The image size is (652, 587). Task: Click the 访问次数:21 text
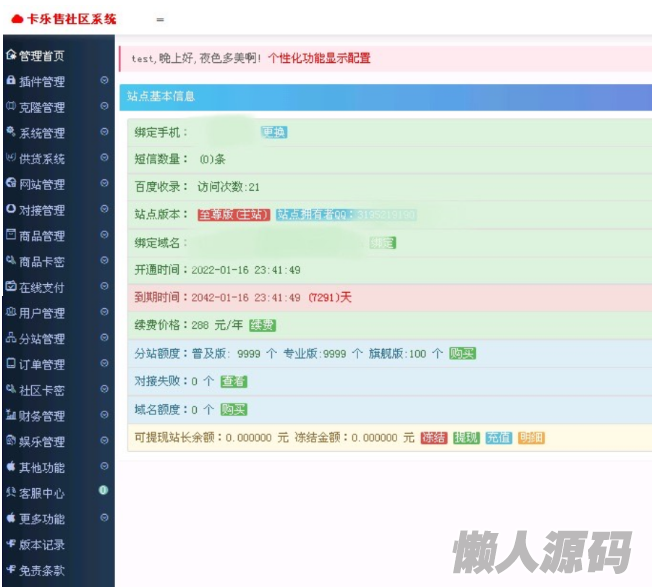point(228,187)
